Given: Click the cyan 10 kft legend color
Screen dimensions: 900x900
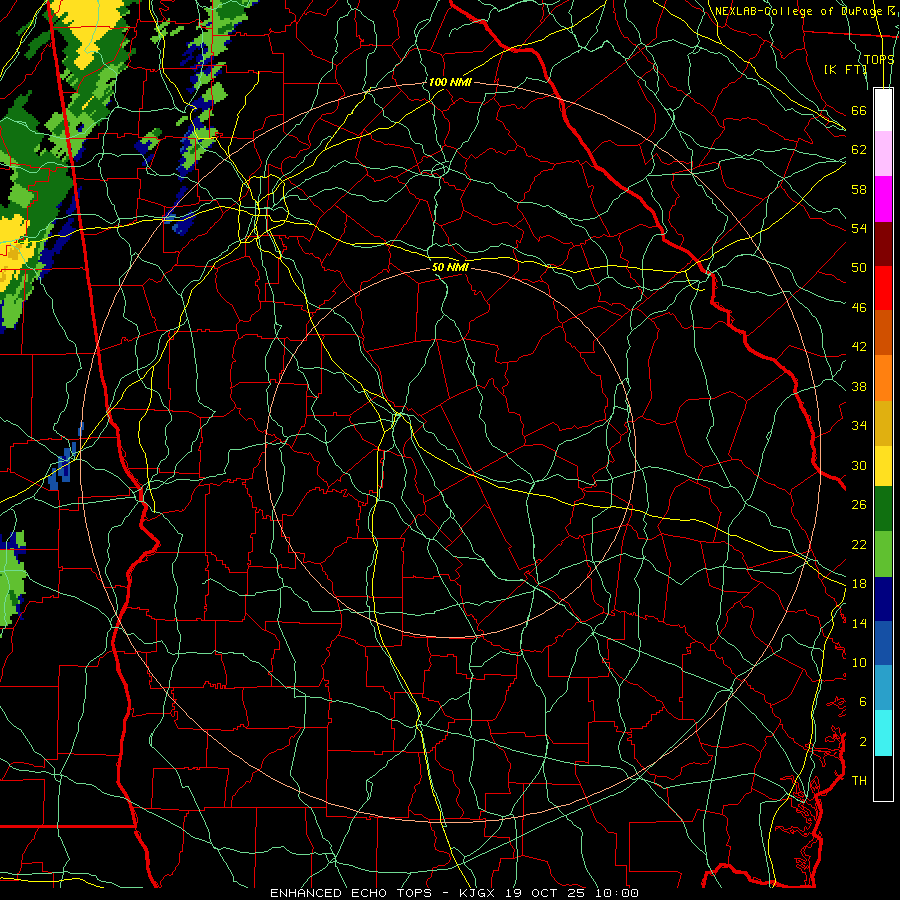Looking at the screenshot, I should click(883, 733).
